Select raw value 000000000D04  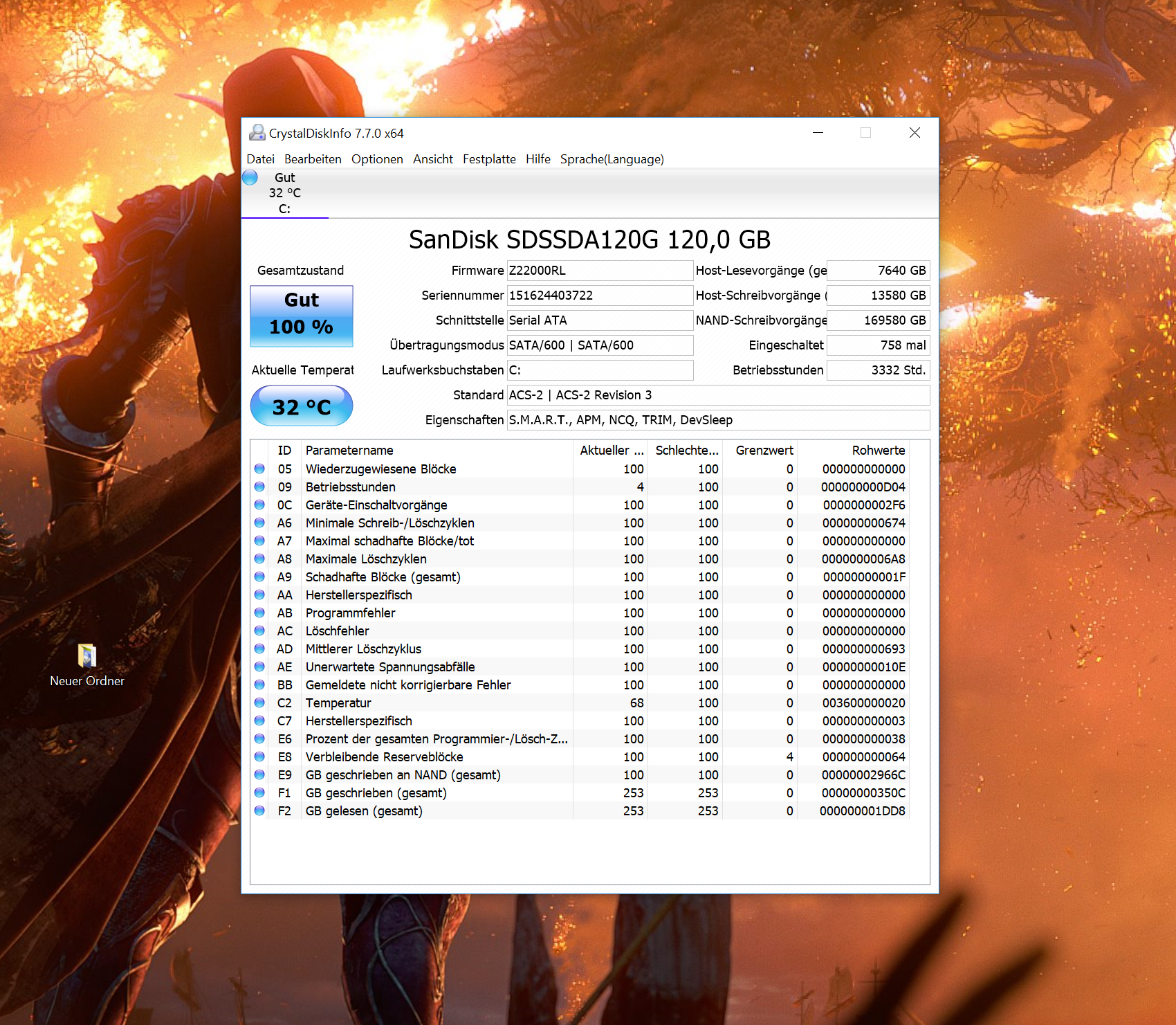(863, 487)
